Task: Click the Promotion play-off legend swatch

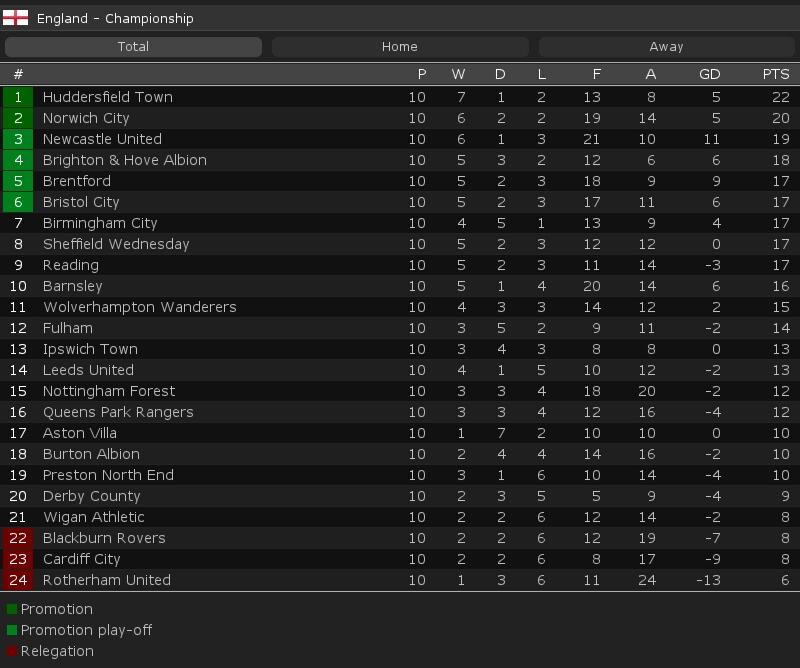Action: [x=12, y=630]
